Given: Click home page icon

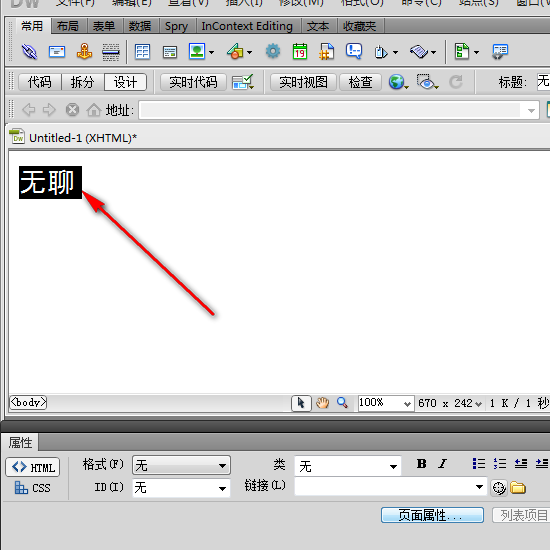Looking at the screenshot, I should click(x=94, y=110).
